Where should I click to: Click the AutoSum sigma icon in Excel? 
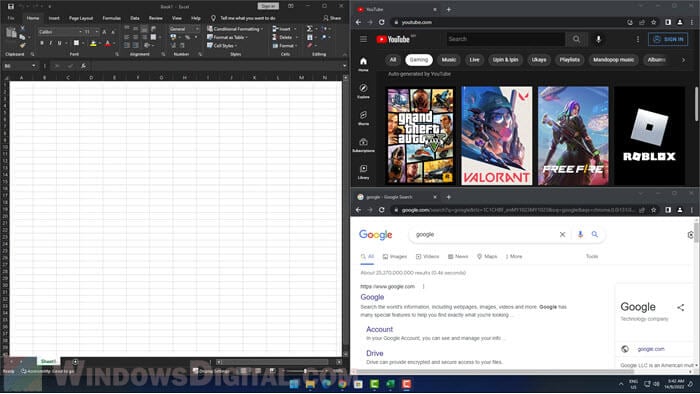(309, 29)
